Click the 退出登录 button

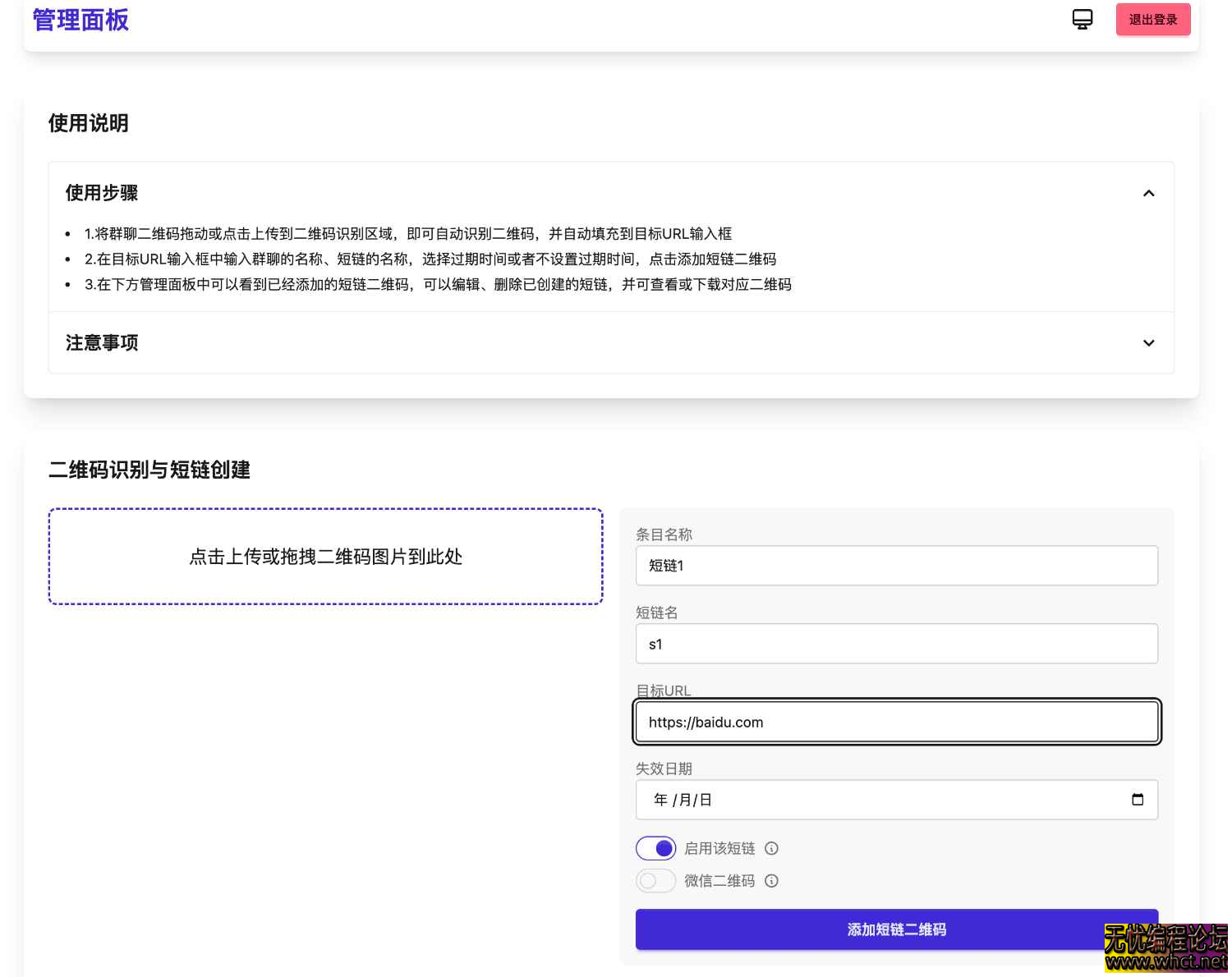[x=1153, y=19]
